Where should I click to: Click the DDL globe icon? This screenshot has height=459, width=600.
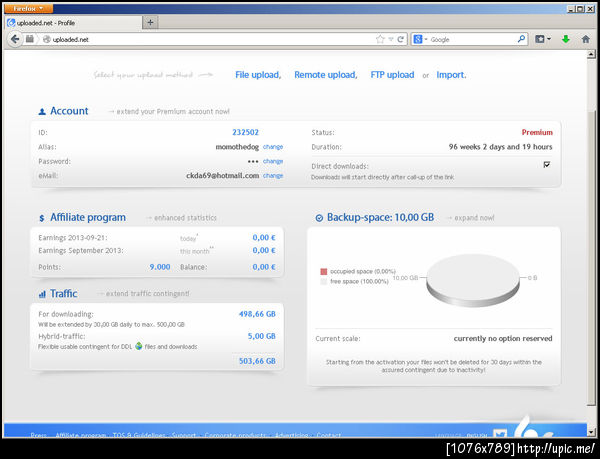(x=139, y=346)
